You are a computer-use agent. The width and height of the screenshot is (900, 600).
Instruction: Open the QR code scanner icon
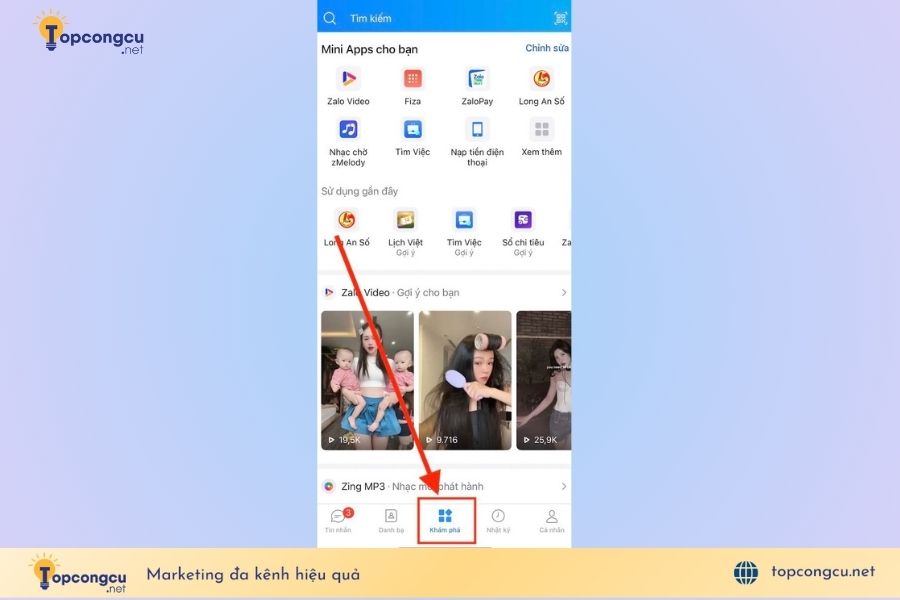click(561, 18)
